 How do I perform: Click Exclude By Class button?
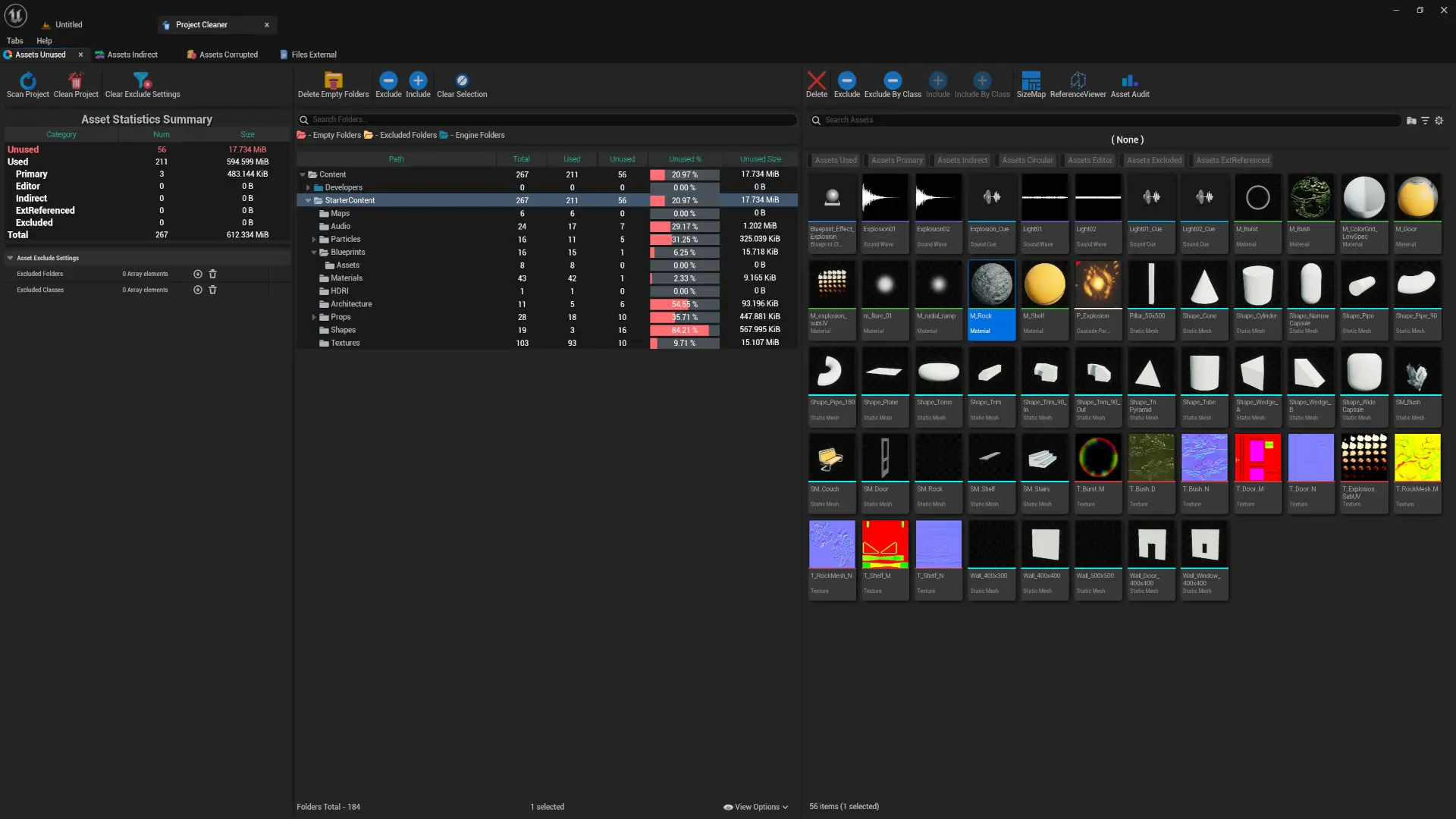893,81
